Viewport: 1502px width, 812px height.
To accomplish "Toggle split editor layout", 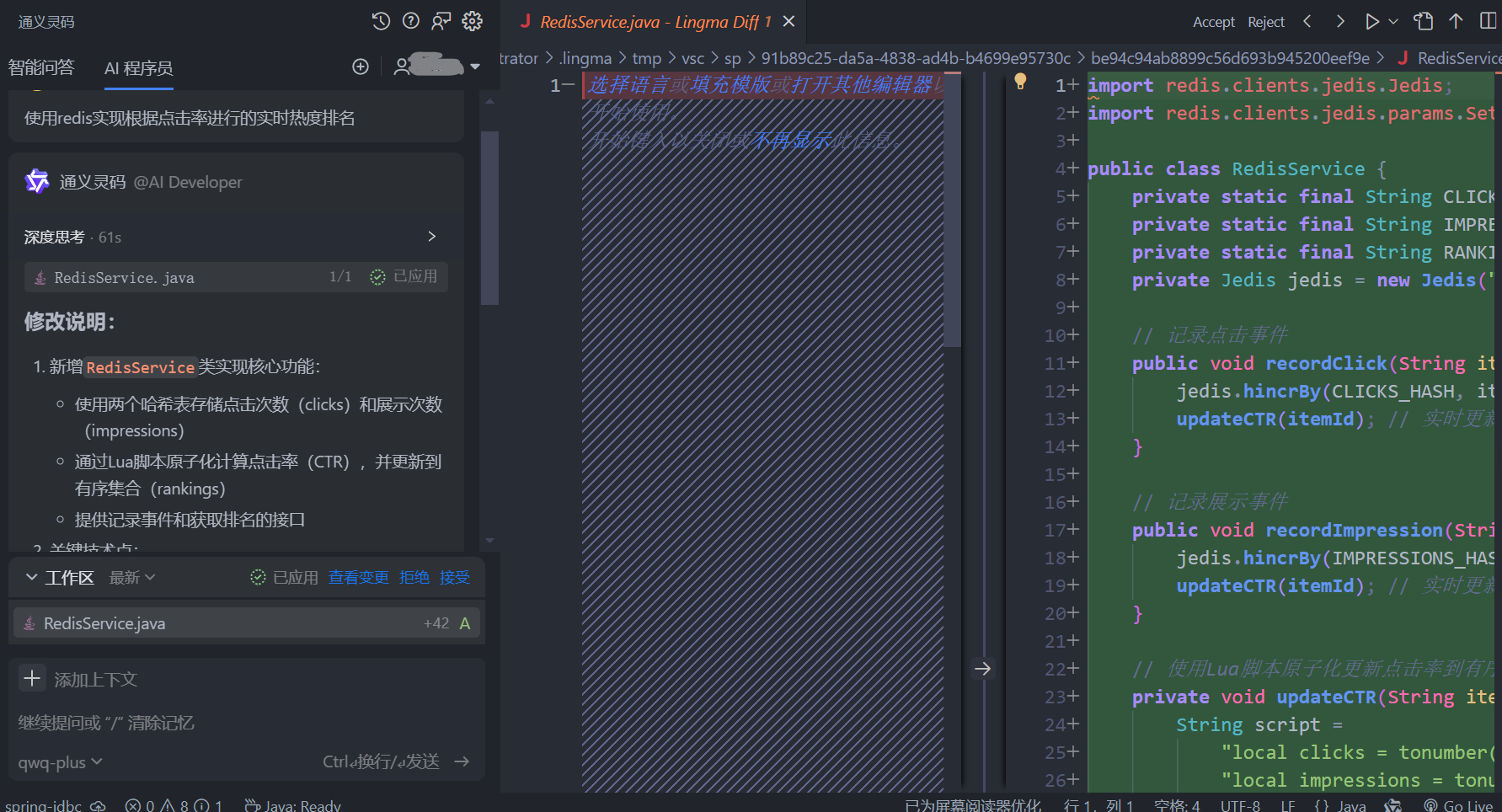I will coord(1489,21).
